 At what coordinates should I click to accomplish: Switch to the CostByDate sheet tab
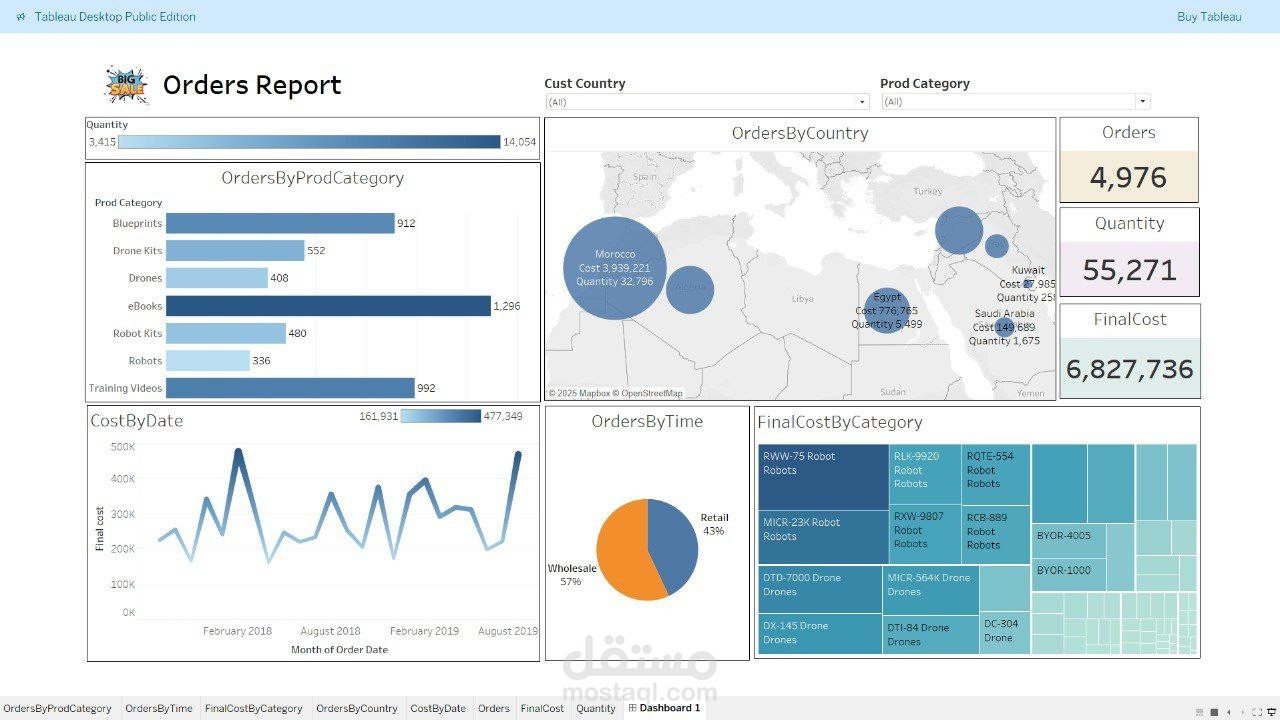tap(437, 708)
